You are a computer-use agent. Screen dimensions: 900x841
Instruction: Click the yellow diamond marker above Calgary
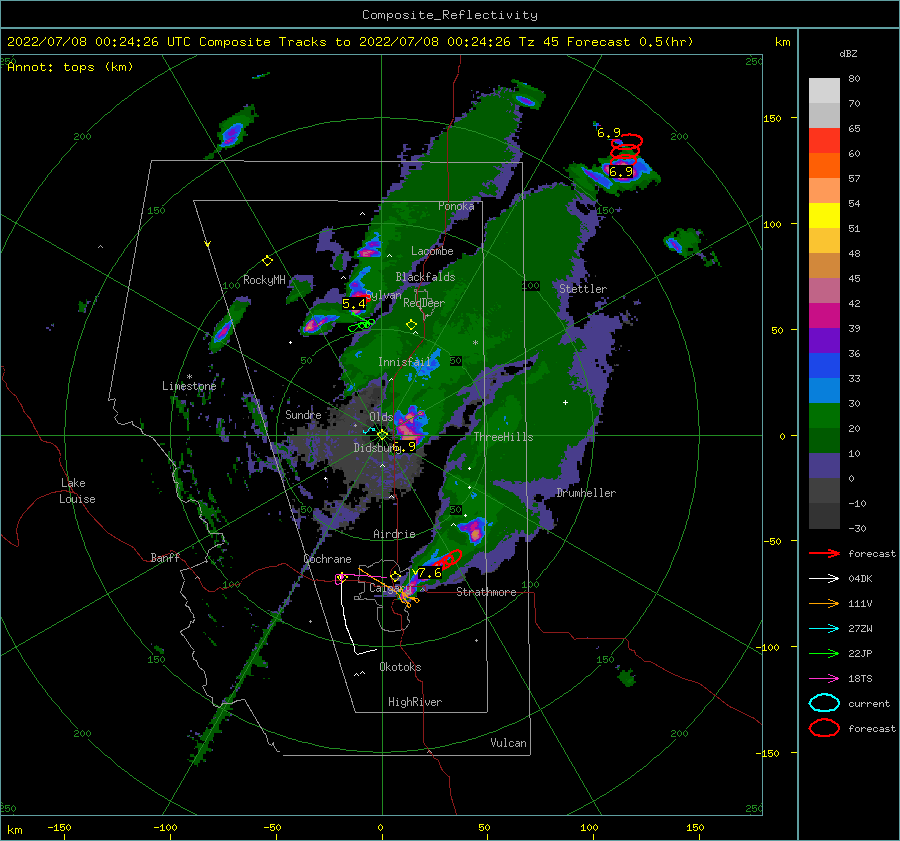click(395, 576)
